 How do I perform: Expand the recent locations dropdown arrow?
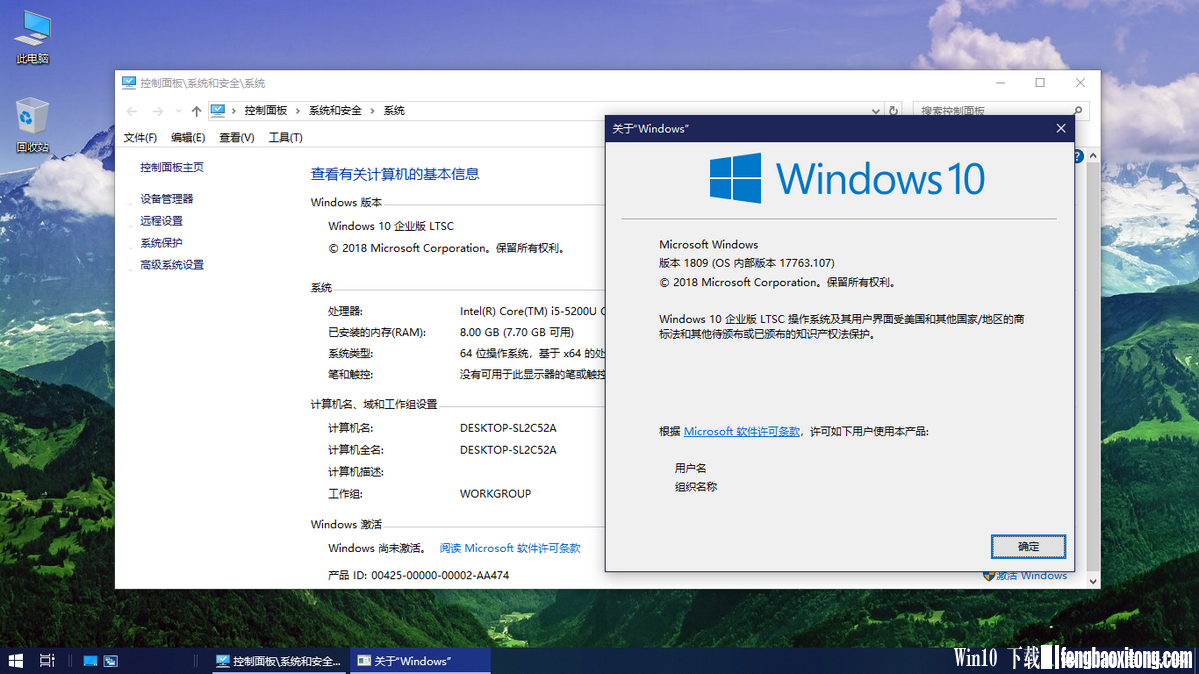point(177,111)
